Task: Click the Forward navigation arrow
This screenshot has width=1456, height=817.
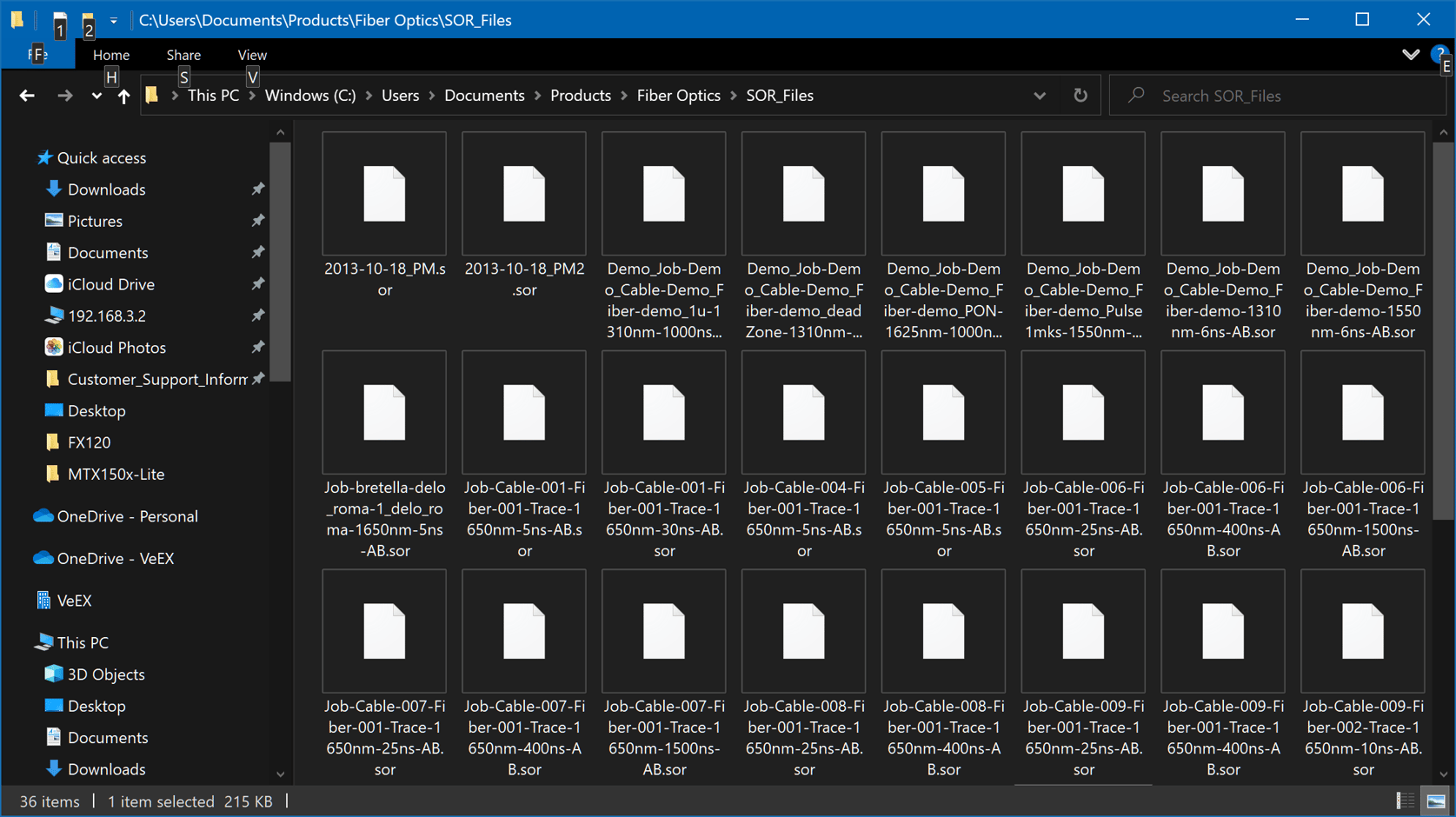Action: pyautogui.click(x=65, y=95)
